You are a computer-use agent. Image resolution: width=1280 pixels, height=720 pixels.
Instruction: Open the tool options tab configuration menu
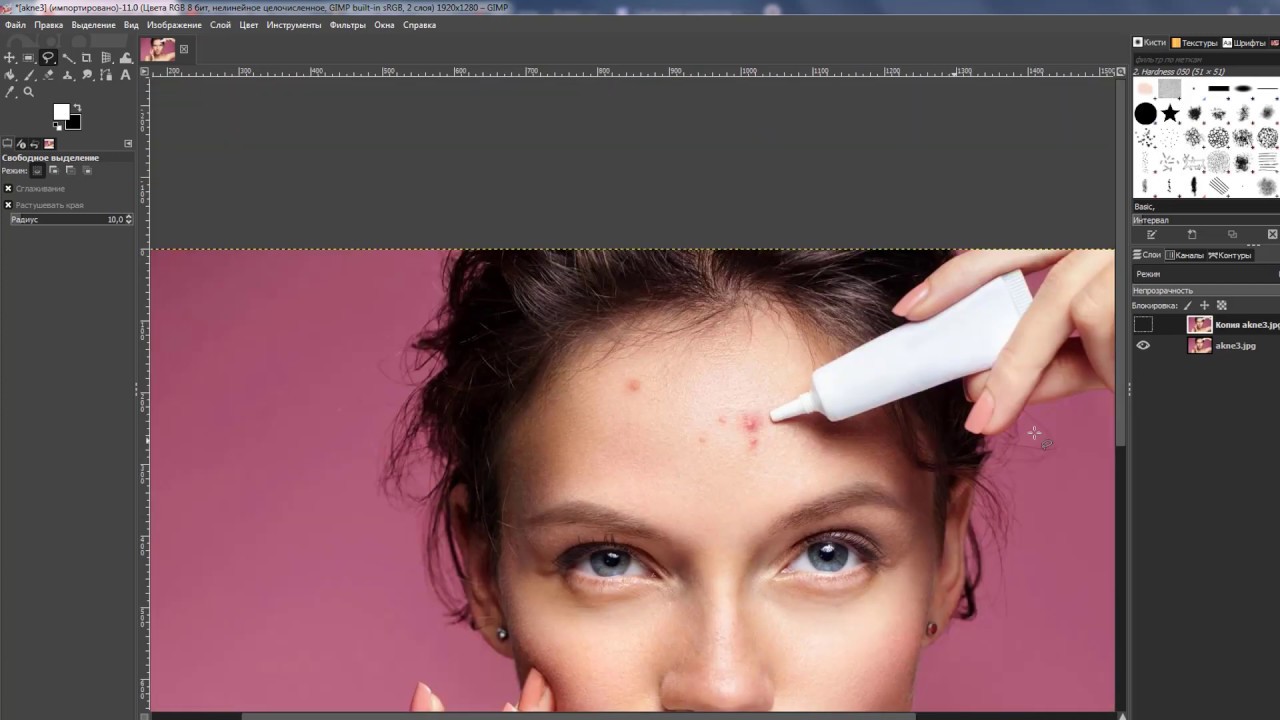point(128,144)
